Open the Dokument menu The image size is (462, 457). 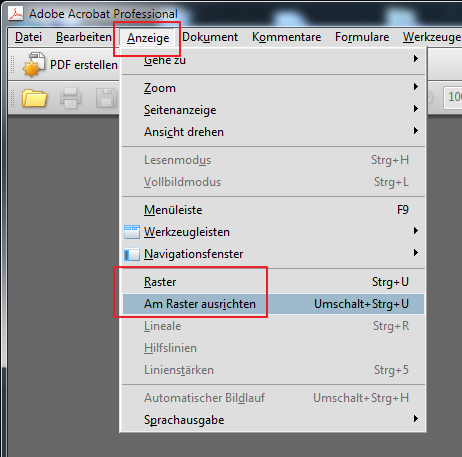210,37
